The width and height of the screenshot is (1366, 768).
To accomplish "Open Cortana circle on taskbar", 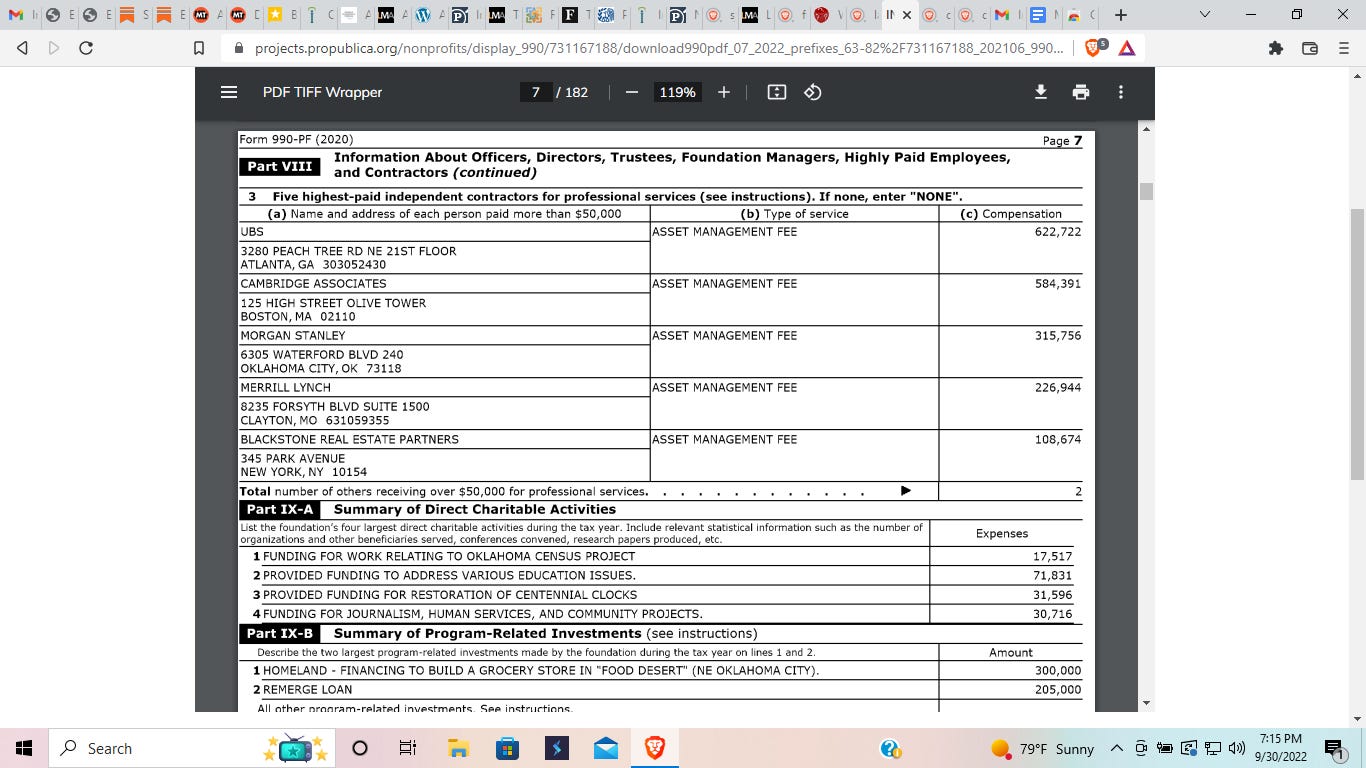I will tap(360, 748).
